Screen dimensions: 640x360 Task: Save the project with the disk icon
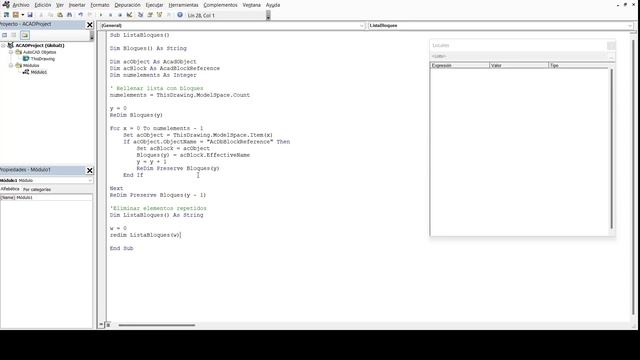point(30,15)
